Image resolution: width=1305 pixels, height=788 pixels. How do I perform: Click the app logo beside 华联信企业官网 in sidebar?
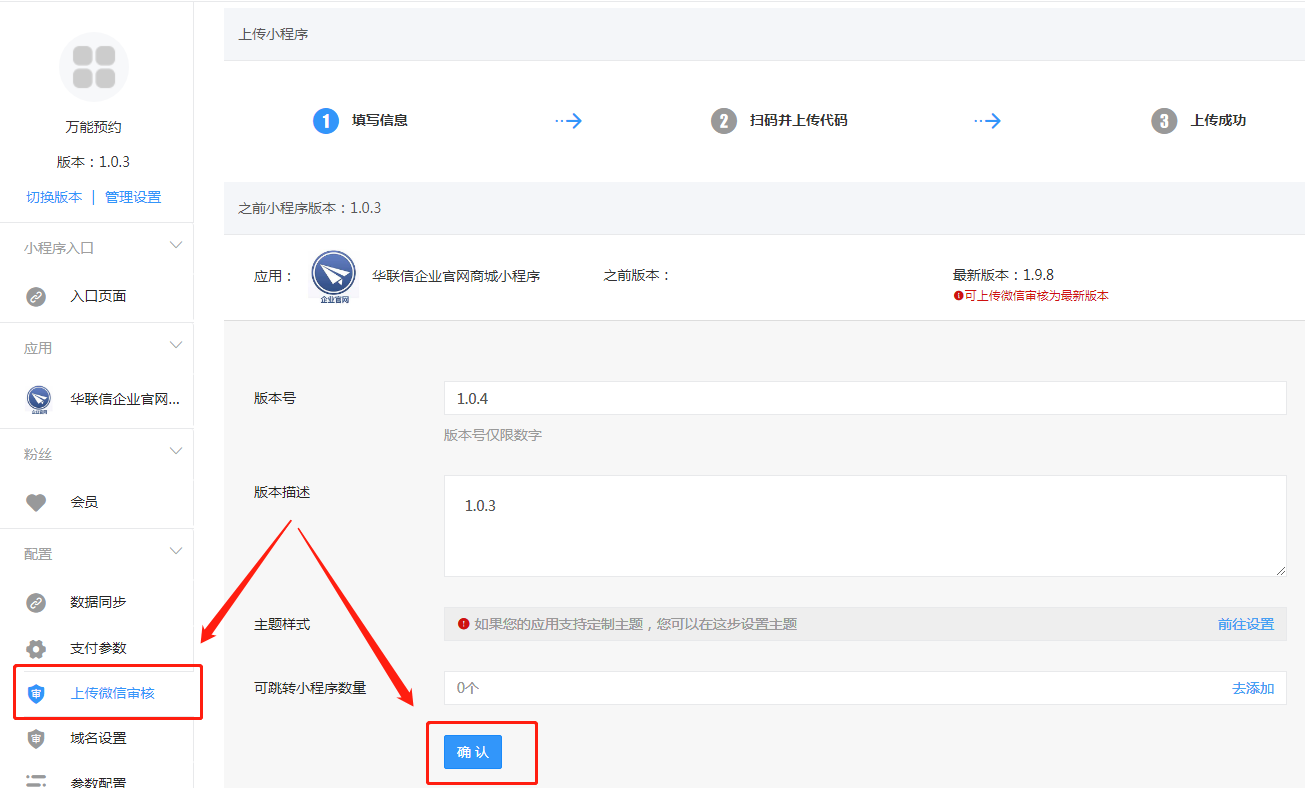(x=38, y=399)
